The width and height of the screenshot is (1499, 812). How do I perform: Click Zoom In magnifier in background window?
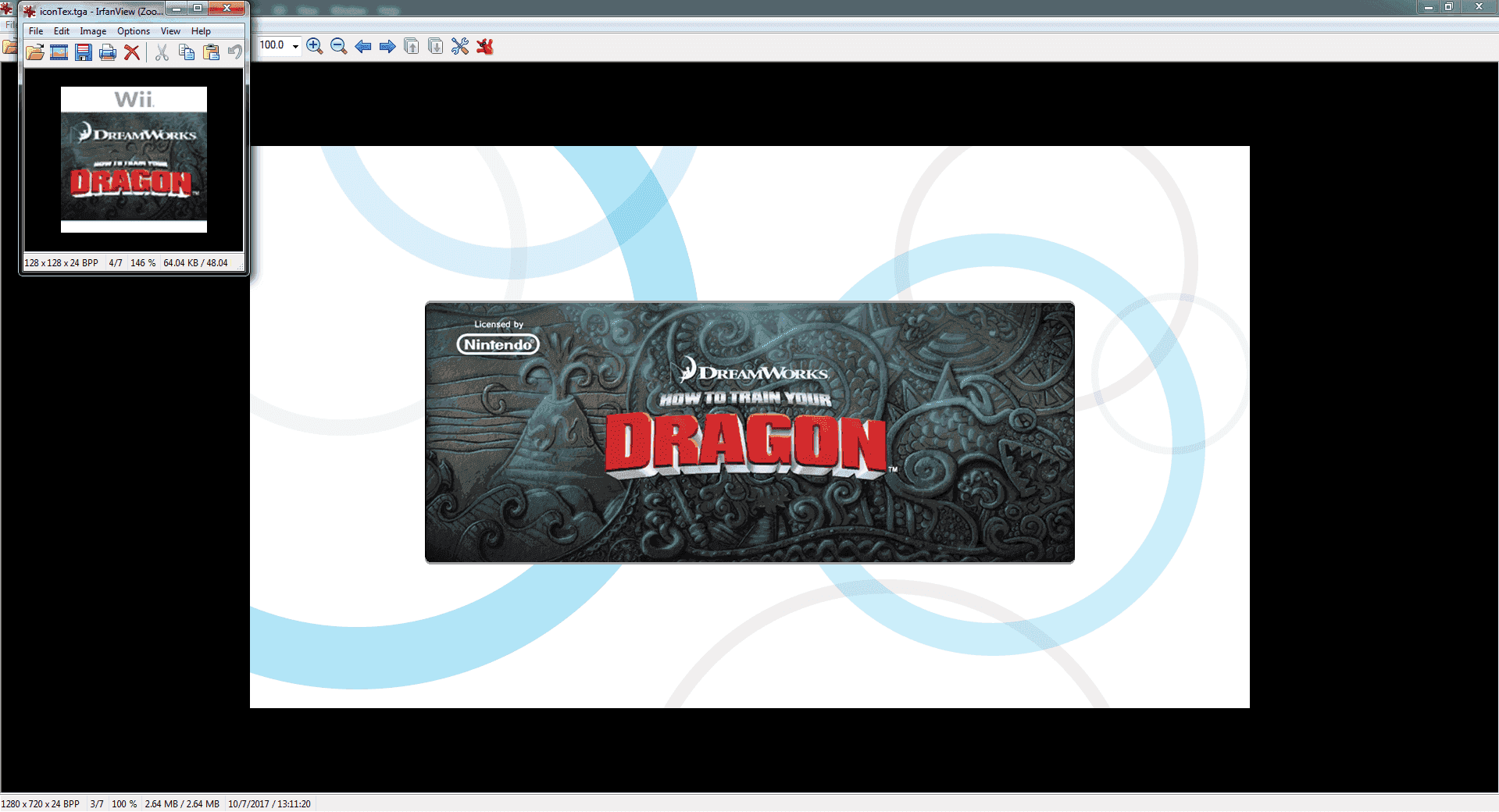pos(315,46)
